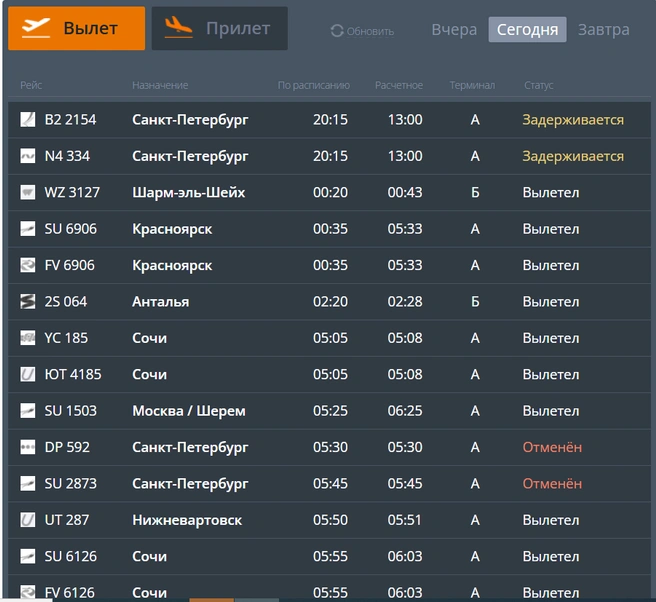Click terminal Б in the 2S 064 row
The image size is (656, 602).
coord(475,302)
